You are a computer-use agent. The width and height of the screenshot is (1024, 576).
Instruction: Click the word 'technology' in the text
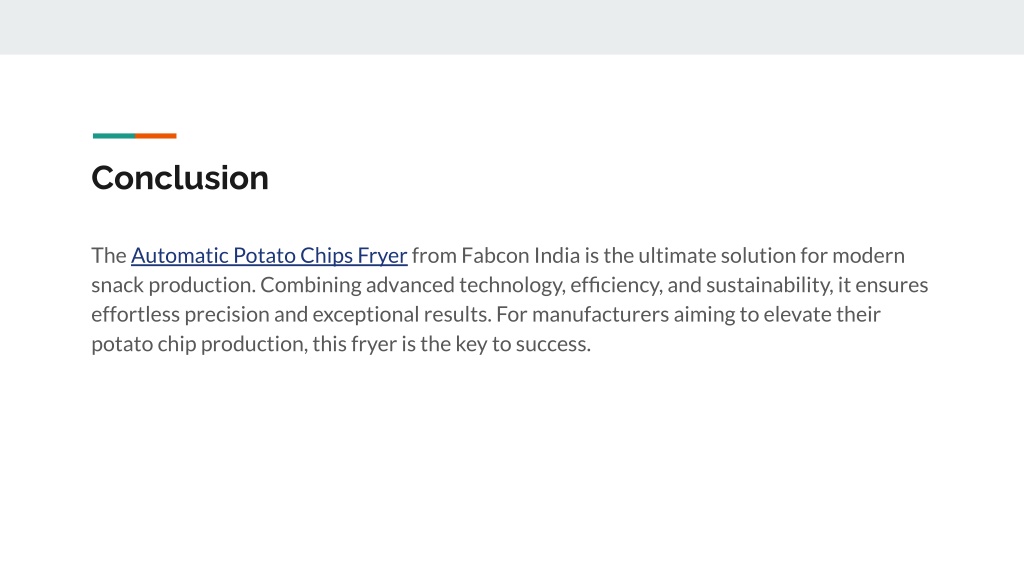[x=513, y=285]
